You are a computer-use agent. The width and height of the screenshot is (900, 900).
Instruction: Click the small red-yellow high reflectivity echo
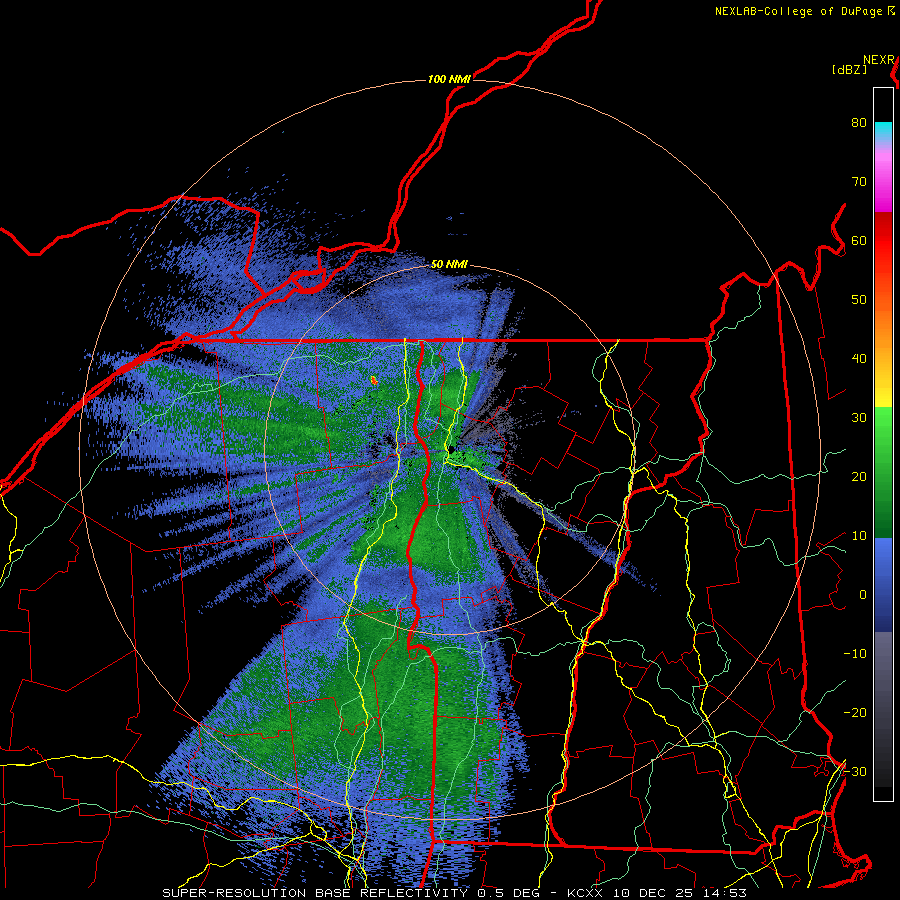[374, 379]
